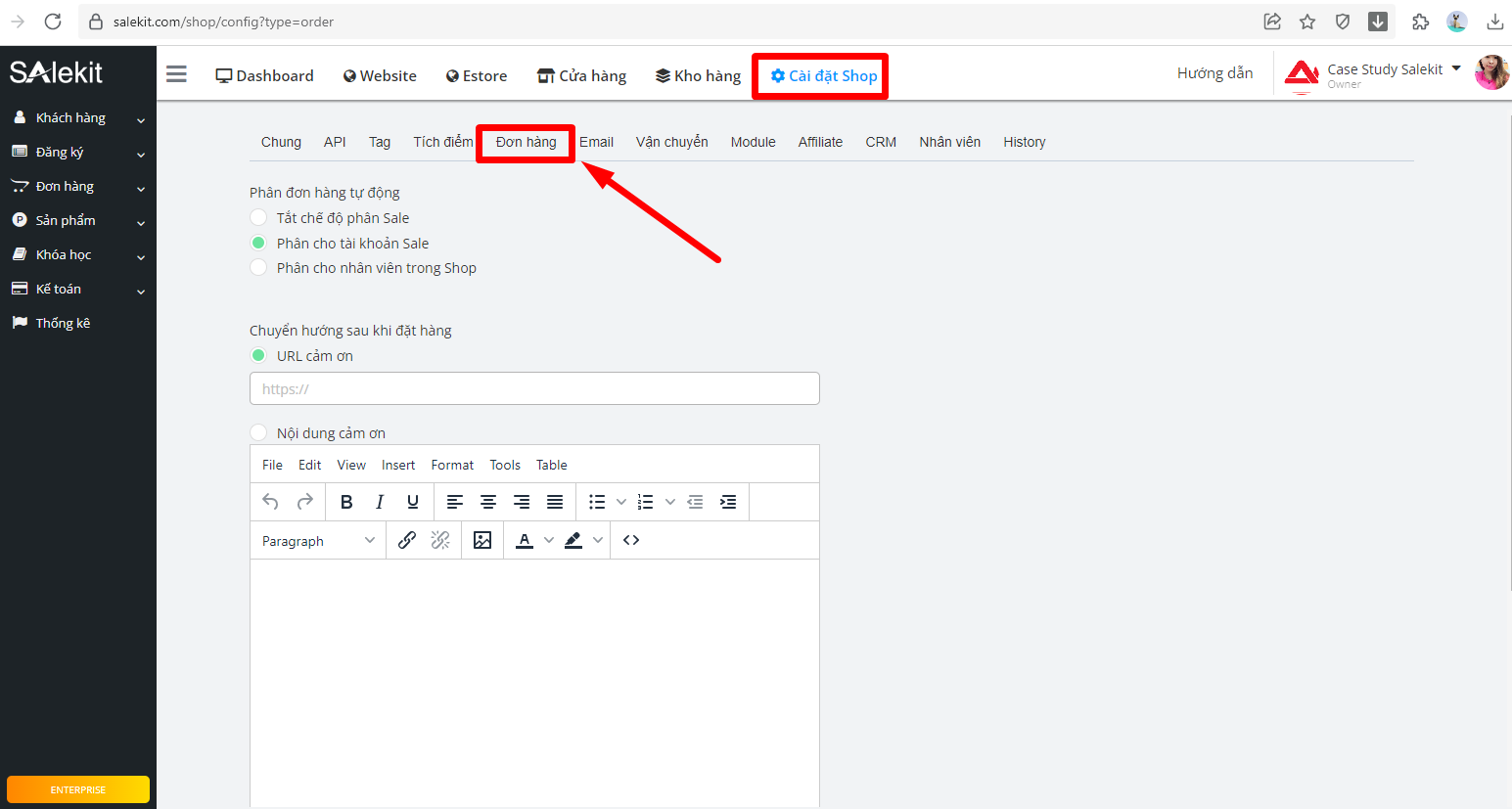The image size is (1512, 809).
Task: Apply text color with A icon
Action: pyautogui.click(x=525, y=540)
